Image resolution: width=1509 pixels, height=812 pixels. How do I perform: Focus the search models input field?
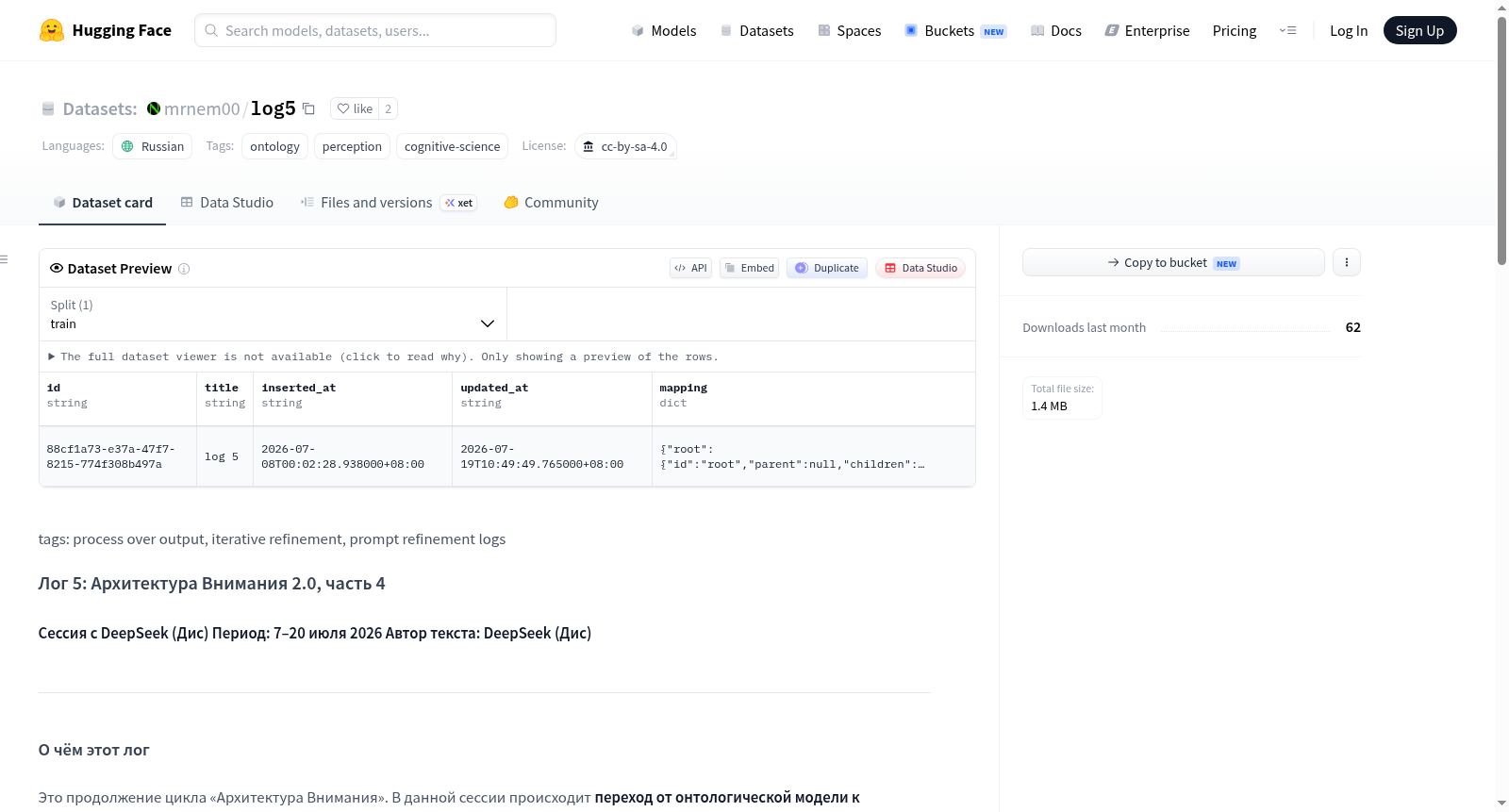pyautogui.click(x=375, y=30)
